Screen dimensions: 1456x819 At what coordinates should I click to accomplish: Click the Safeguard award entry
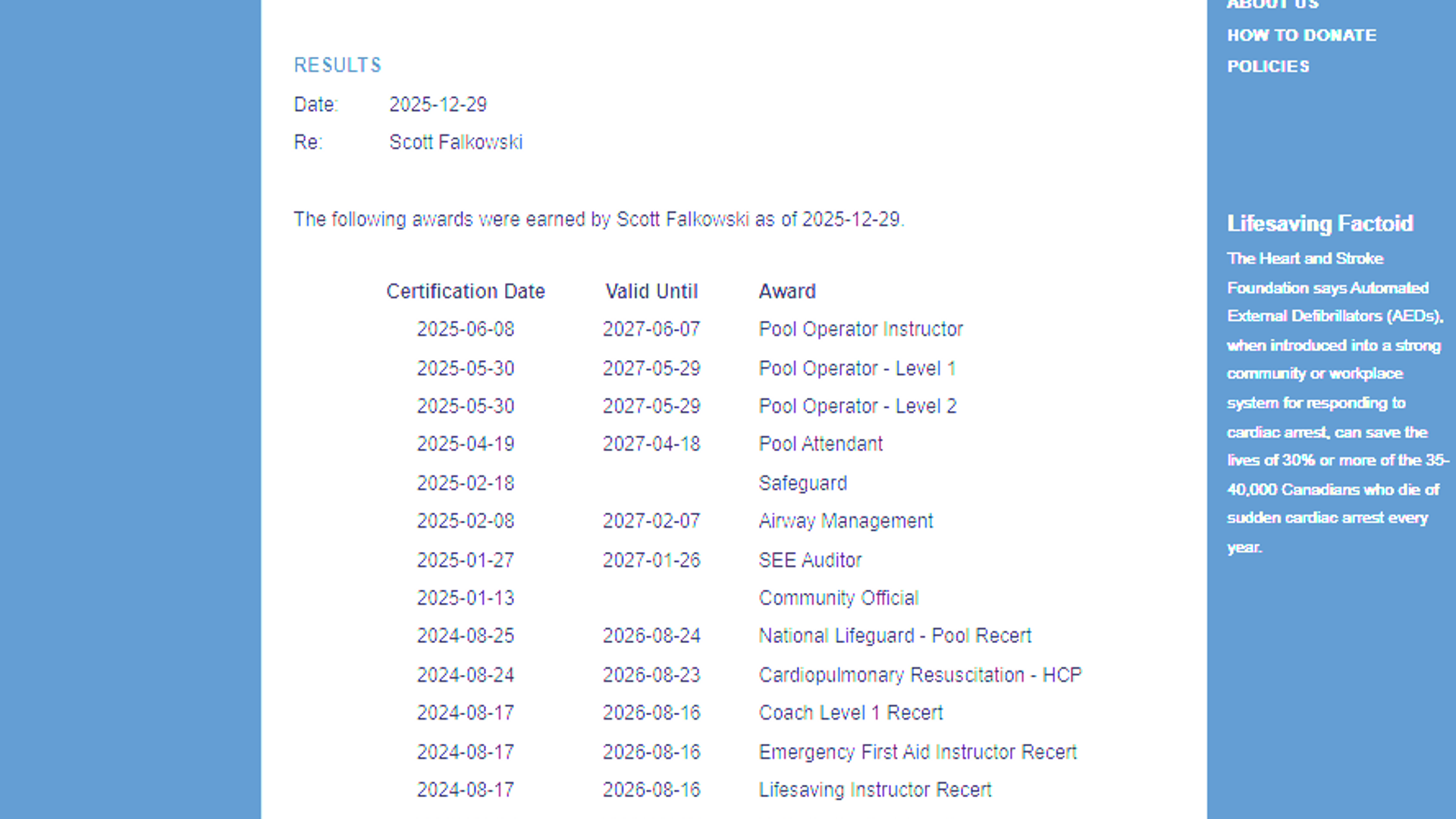click(803, 483)
